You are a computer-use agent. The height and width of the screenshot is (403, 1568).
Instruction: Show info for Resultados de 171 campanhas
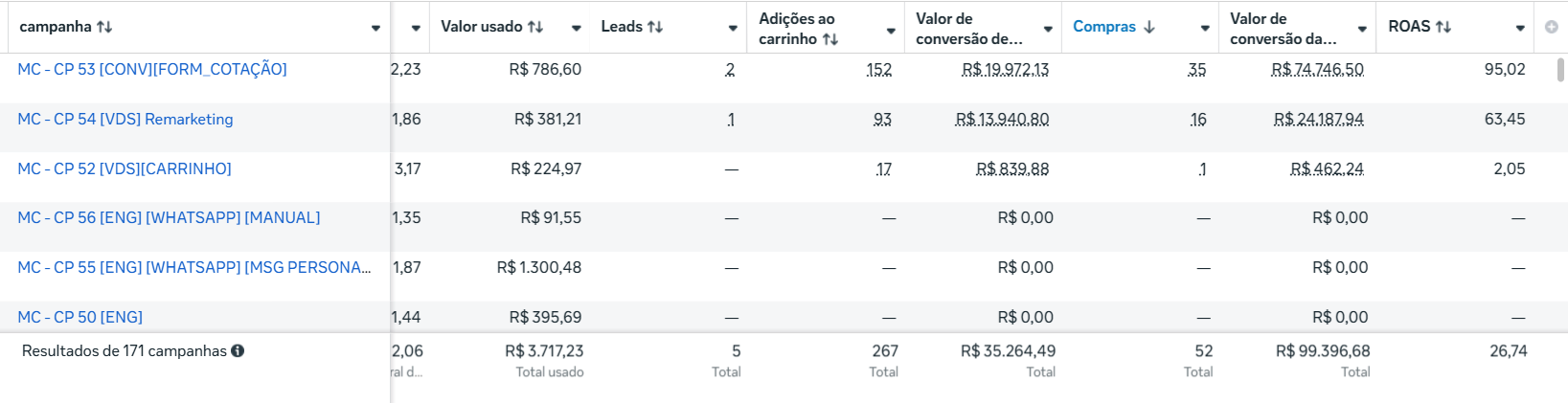tap(238, 351)
